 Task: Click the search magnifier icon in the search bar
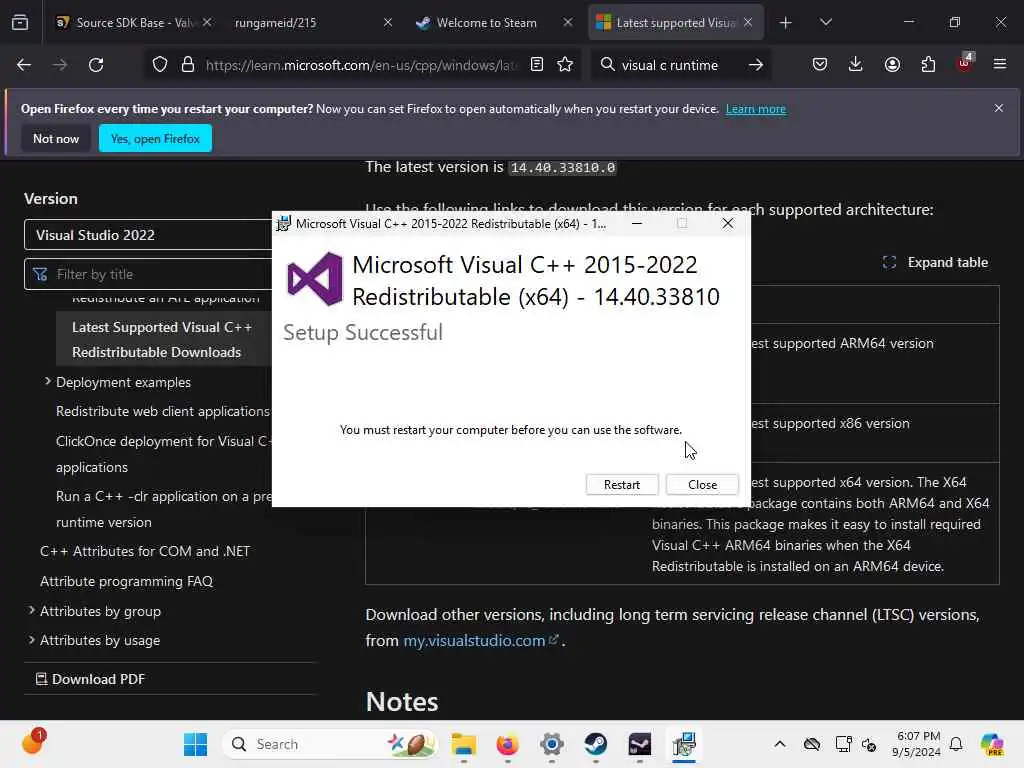tap(607, 65)
